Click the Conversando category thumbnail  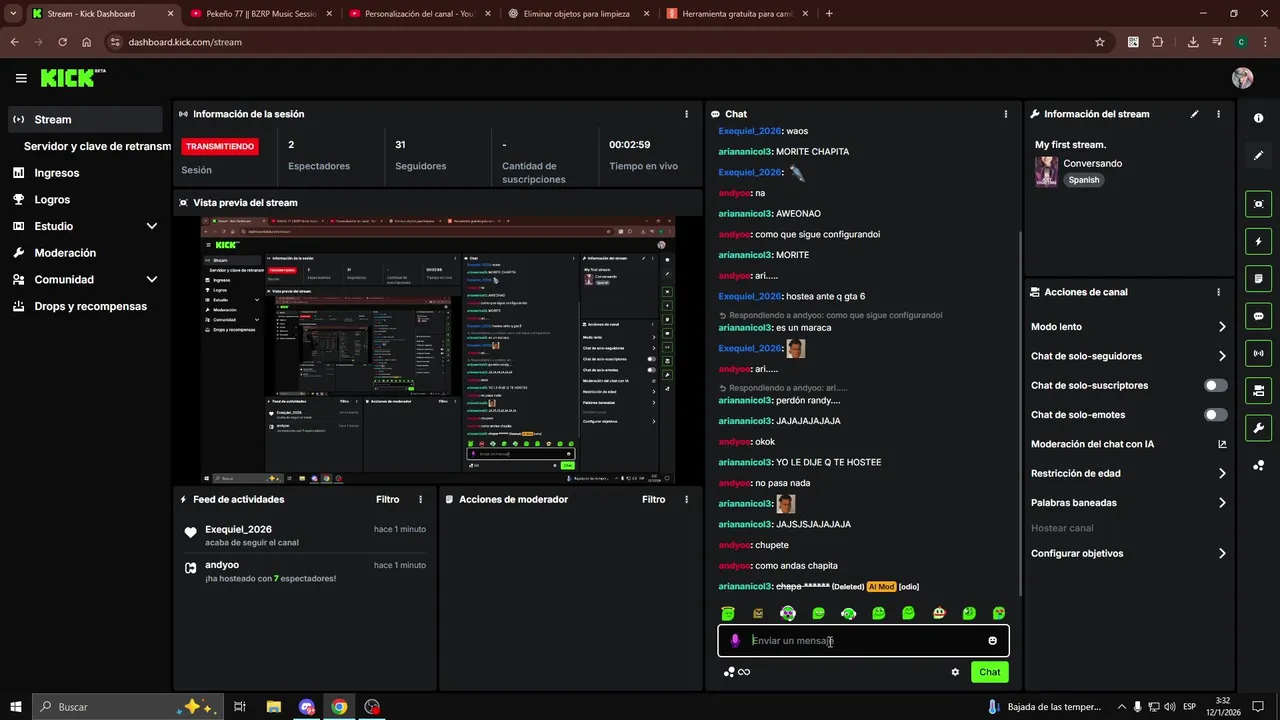(x=1046, y=171)
